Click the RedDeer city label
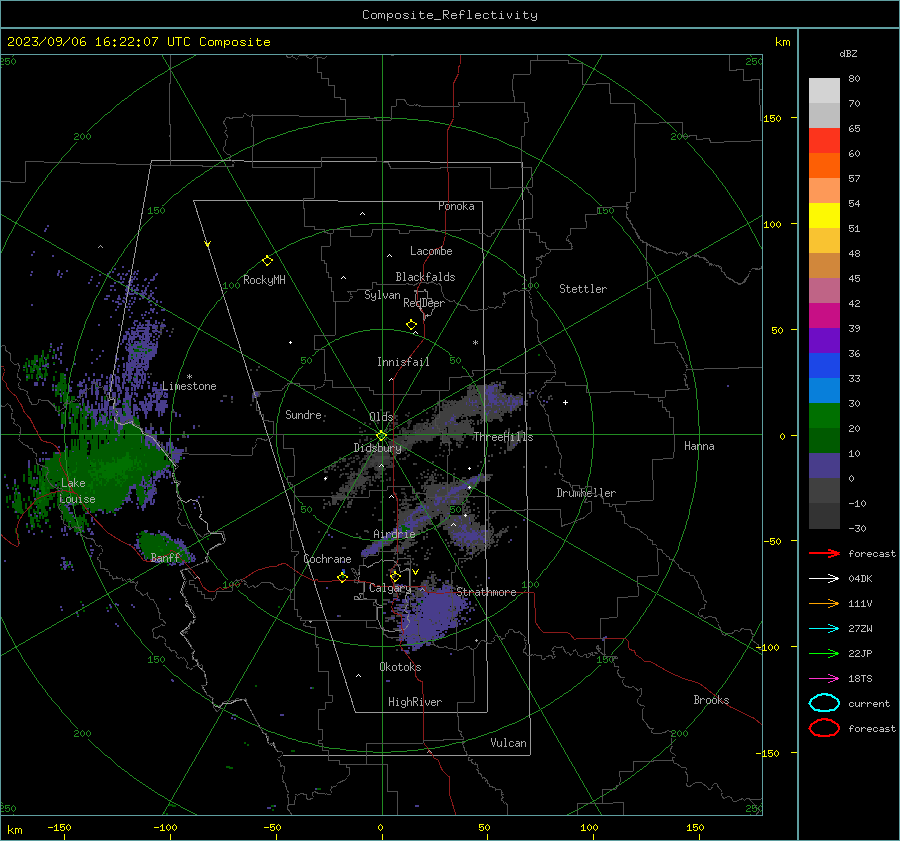This screenshot has width=900, height=841. (x=424, y=303)
